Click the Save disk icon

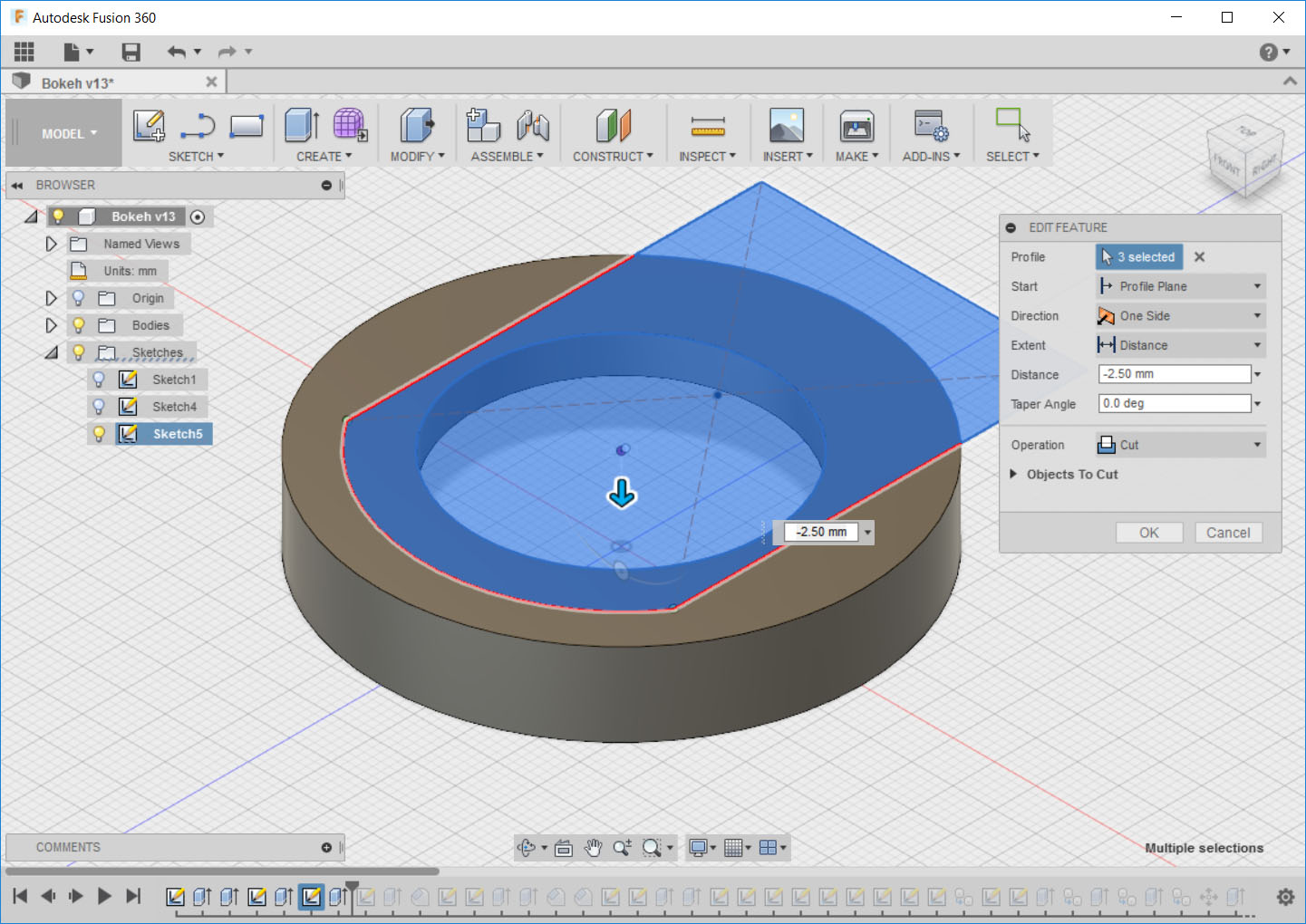(131, 52)
